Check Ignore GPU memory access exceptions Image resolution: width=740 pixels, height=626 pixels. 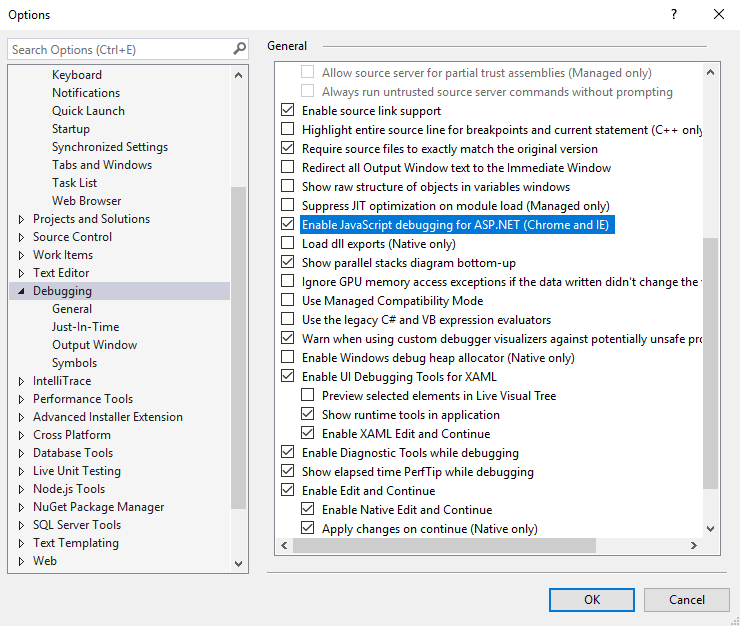pos(287,281)
